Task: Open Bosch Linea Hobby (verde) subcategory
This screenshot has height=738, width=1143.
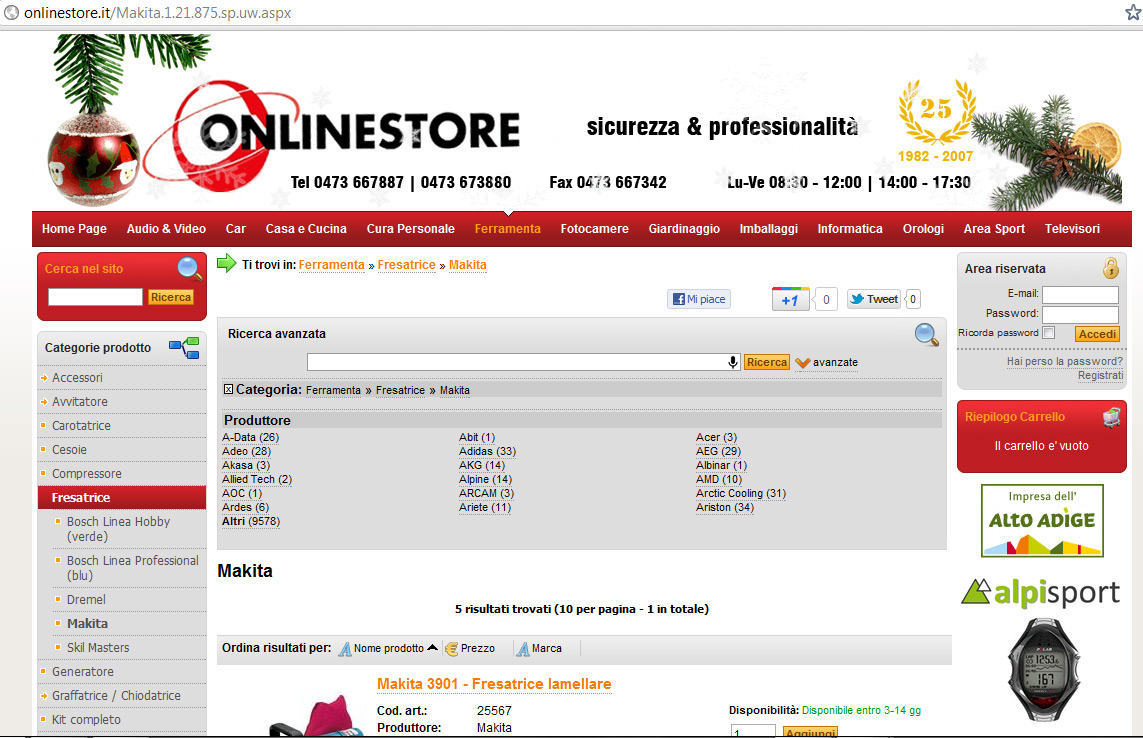Action: (x=118, y=529)
